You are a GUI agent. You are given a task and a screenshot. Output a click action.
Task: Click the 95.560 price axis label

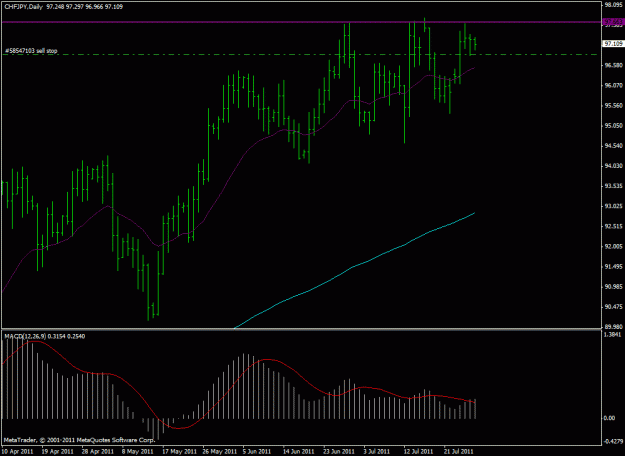613,105
